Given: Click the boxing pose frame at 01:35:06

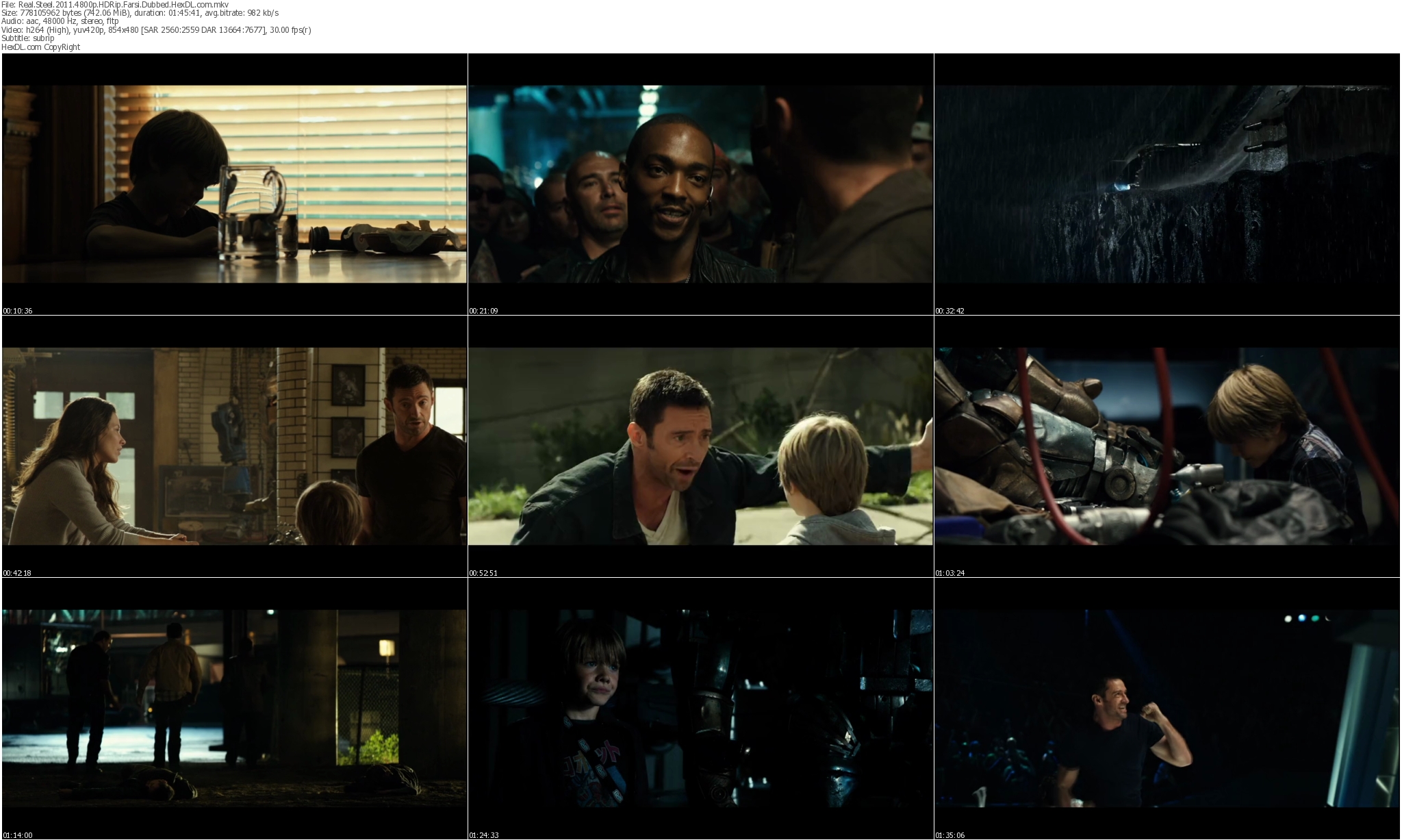Looking at the screenshot, I should (x=1167, y=708).
